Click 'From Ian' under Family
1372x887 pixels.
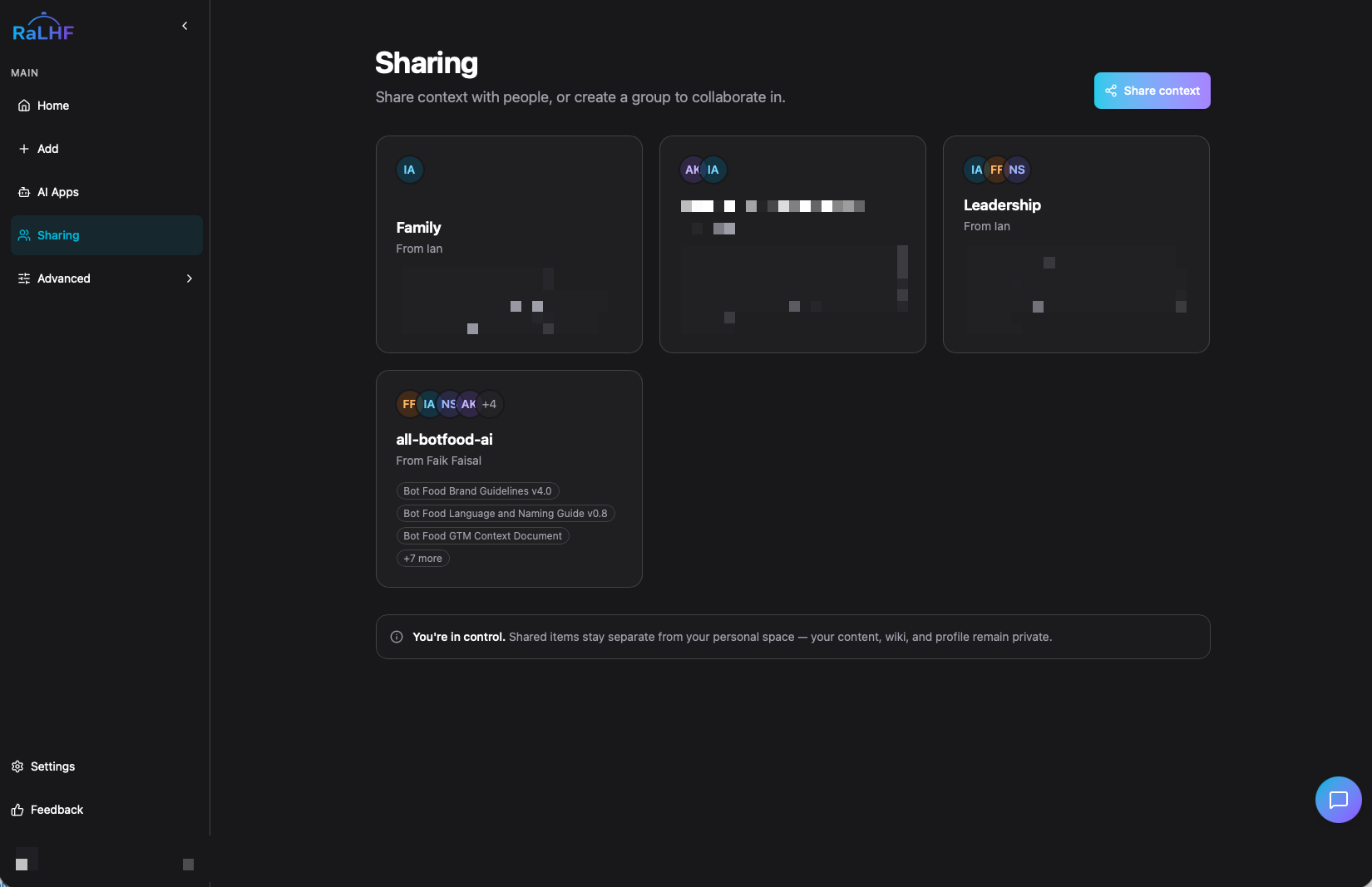click(419, 249)
